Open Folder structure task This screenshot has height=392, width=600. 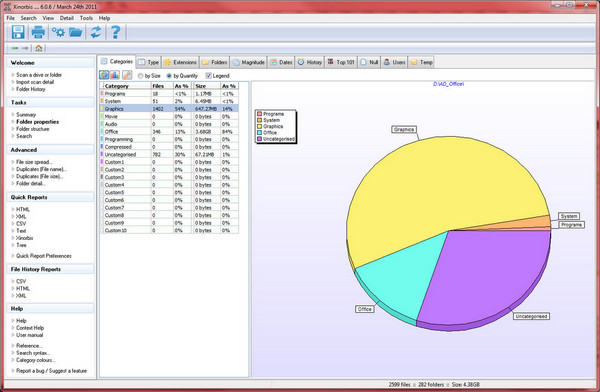click(33, 129)
